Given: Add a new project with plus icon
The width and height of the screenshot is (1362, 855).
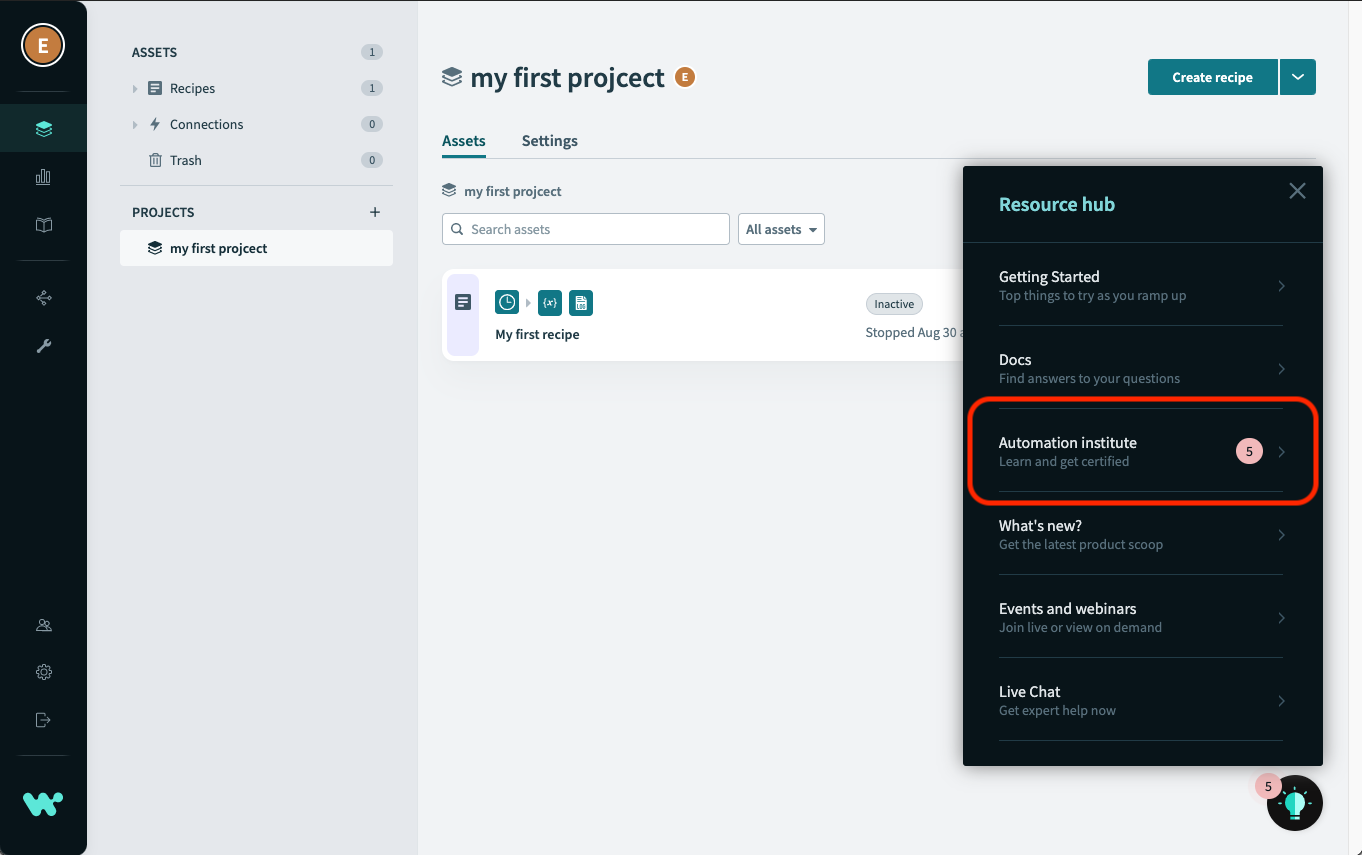Looking at the screenshot, I should tap(375, 212).
